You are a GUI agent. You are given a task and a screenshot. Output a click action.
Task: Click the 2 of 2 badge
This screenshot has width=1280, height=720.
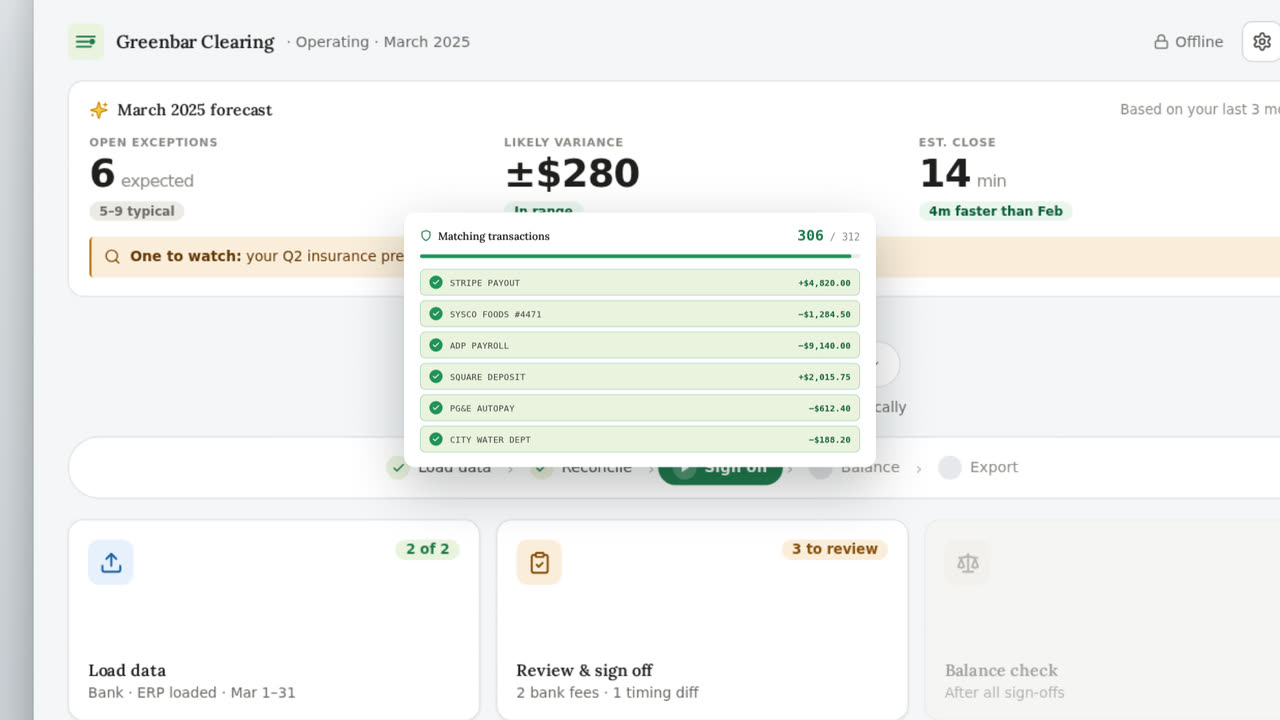coord(428,549)
